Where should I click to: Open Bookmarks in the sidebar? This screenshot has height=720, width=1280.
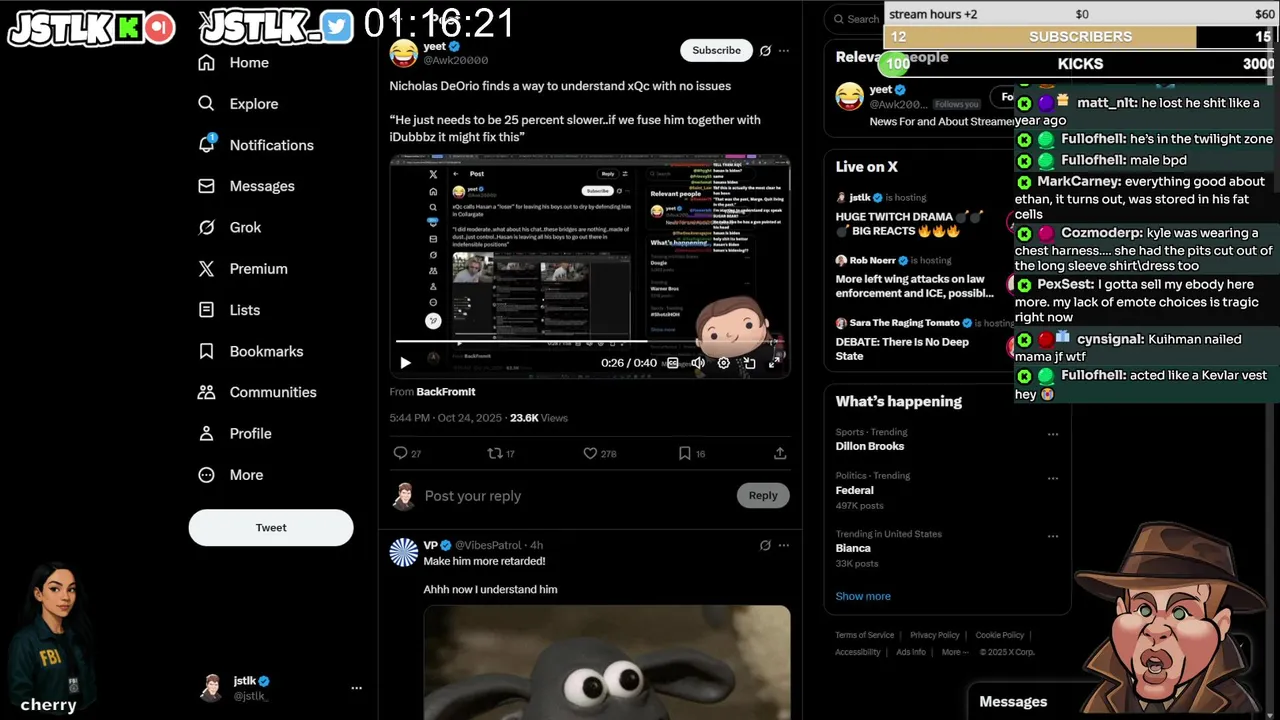pos(251,351)
